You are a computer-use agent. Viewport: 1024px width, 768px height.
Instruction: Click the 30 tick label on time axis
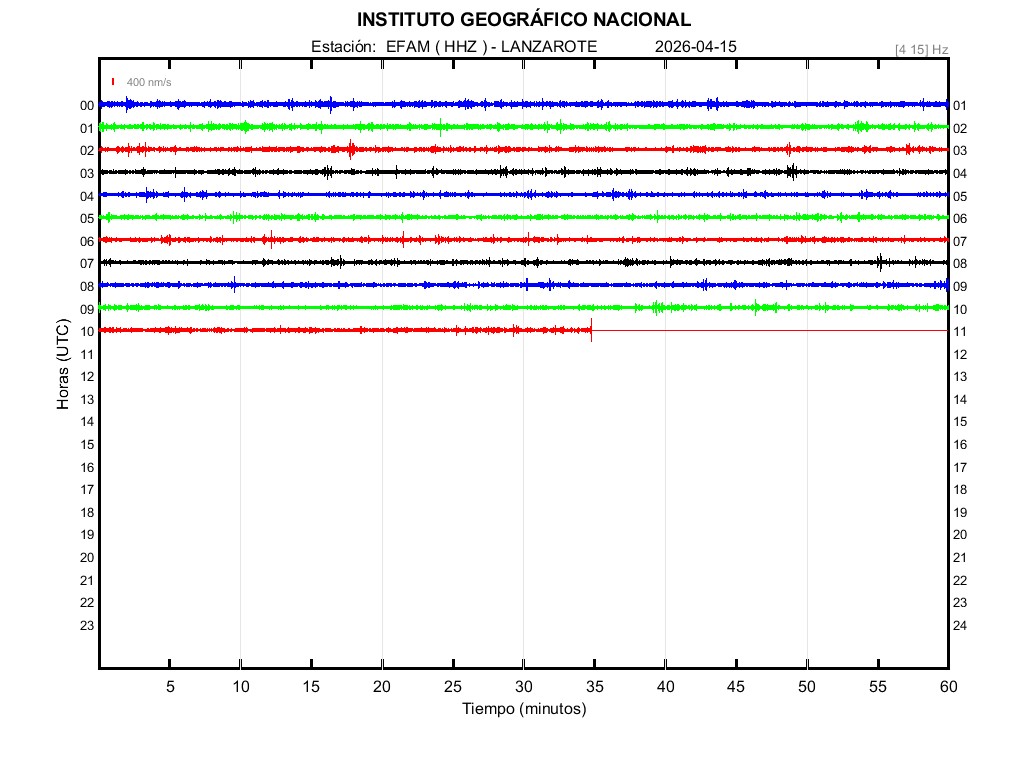click(523, 687)
